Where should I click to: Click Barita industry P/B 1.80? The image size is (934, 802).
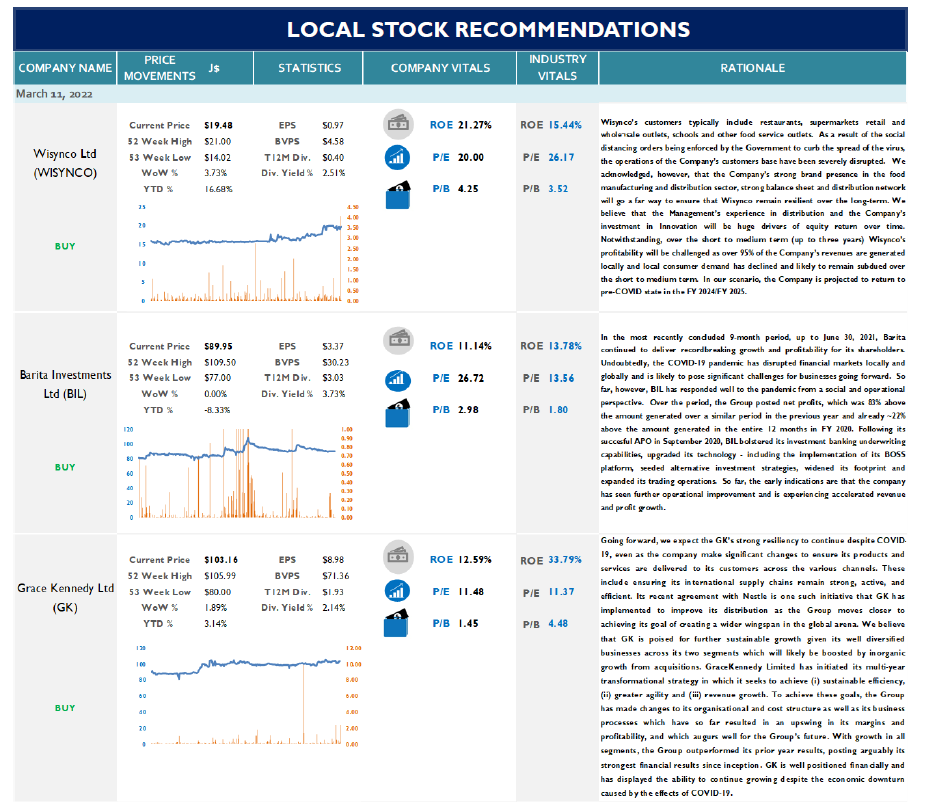click(558, 410)
